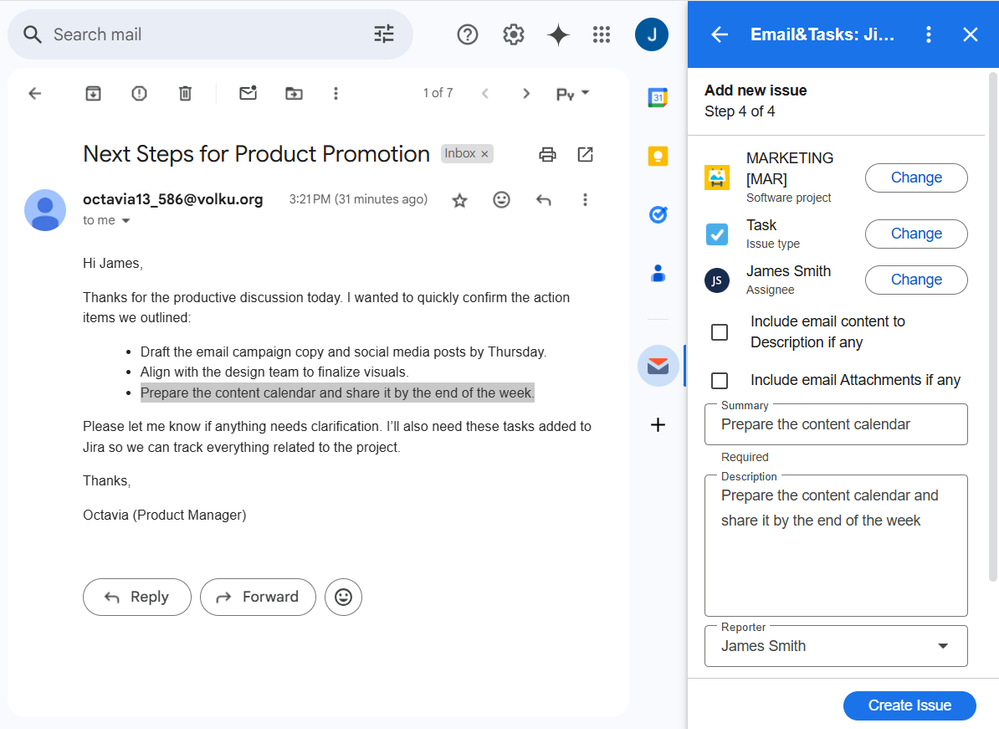
Task: Reply using header arrow icon
Action: 543,200
